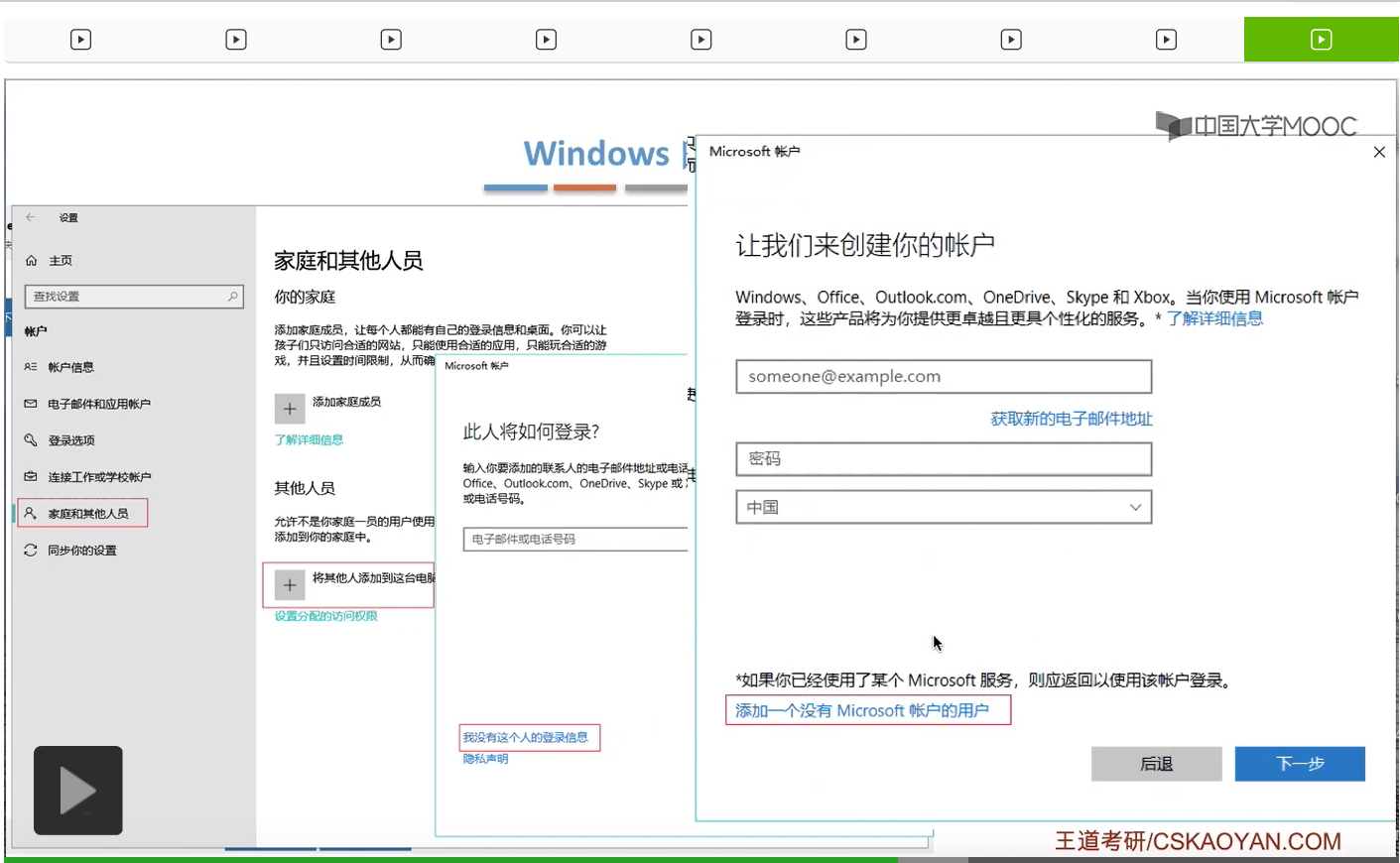Click the 后退 button

(1157, 764)
